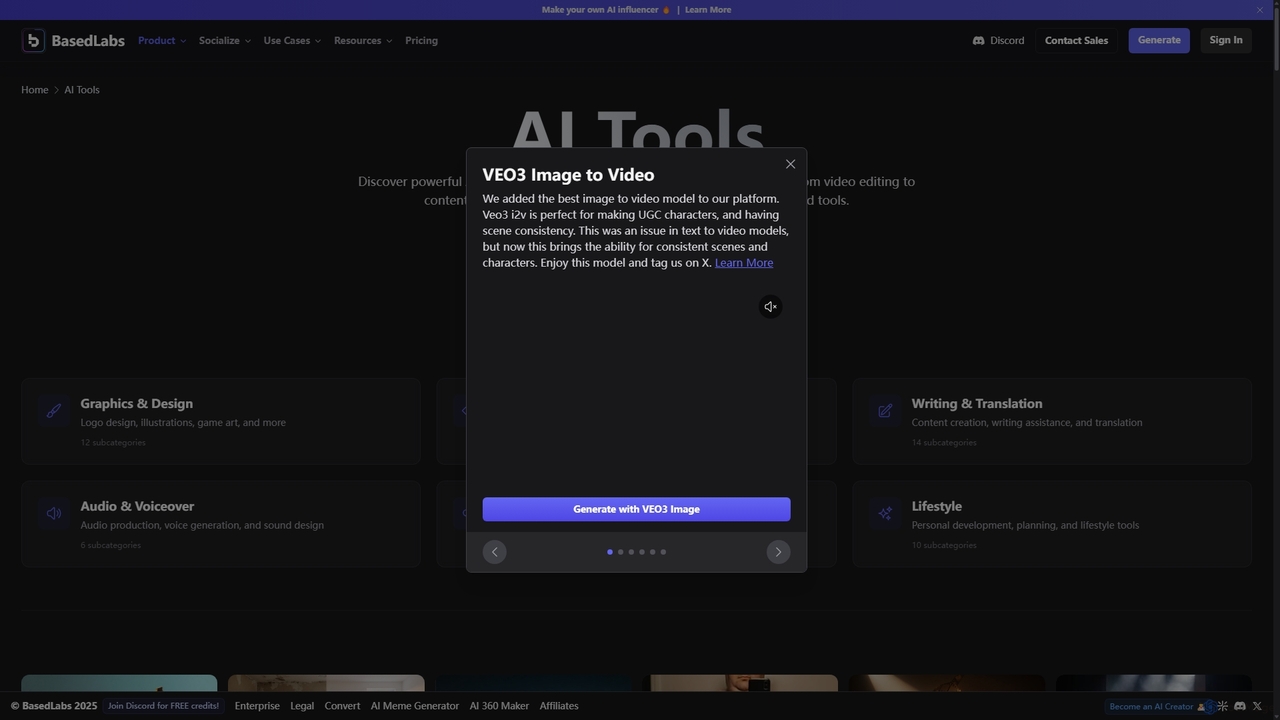This screenshot has width=1280, height=720.
Task: Click the Sign In button
Action: tap(1226, 40)
